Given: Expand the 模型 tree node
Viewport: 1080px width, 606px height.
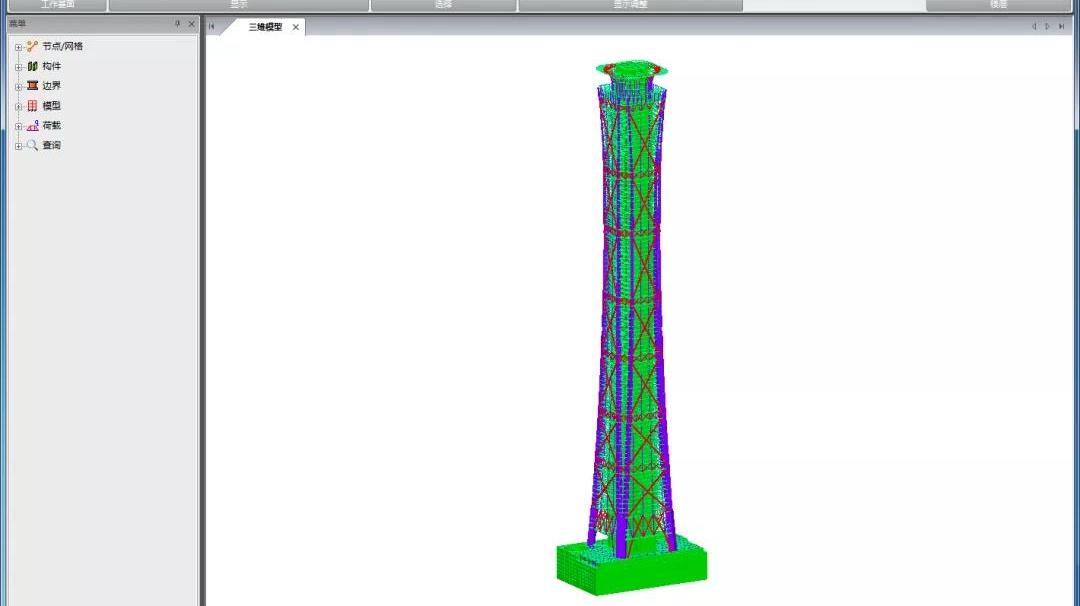Looking at the screenshot, I should (19, 107).
